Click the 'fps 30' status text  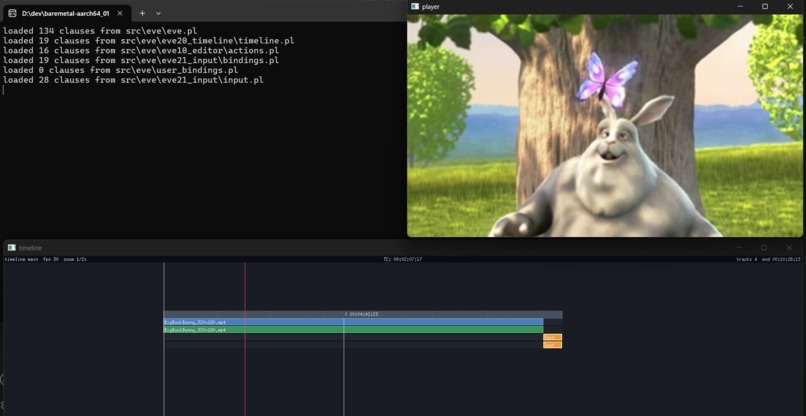(50, 259)
